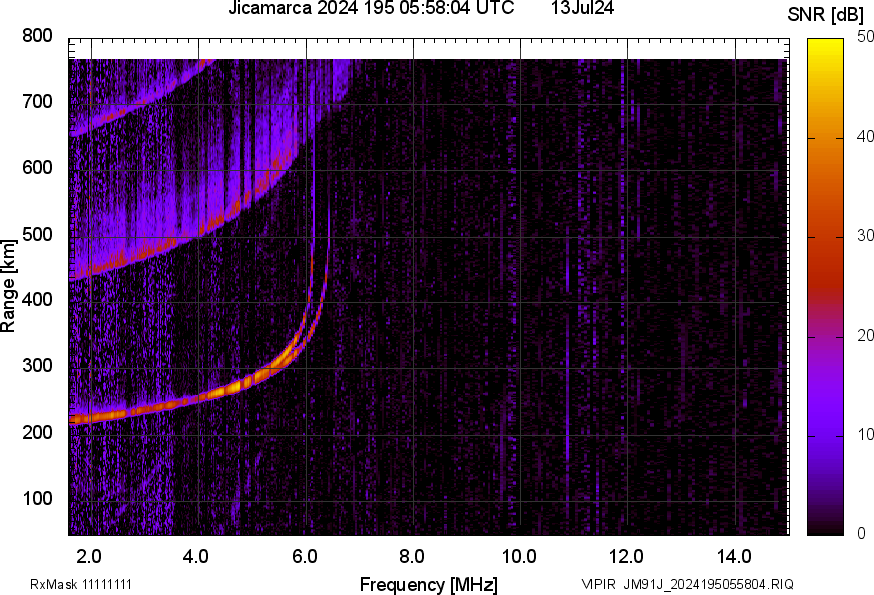Click the bright yellow F-layer trace near 5.5 MHz

coord(281,359)
